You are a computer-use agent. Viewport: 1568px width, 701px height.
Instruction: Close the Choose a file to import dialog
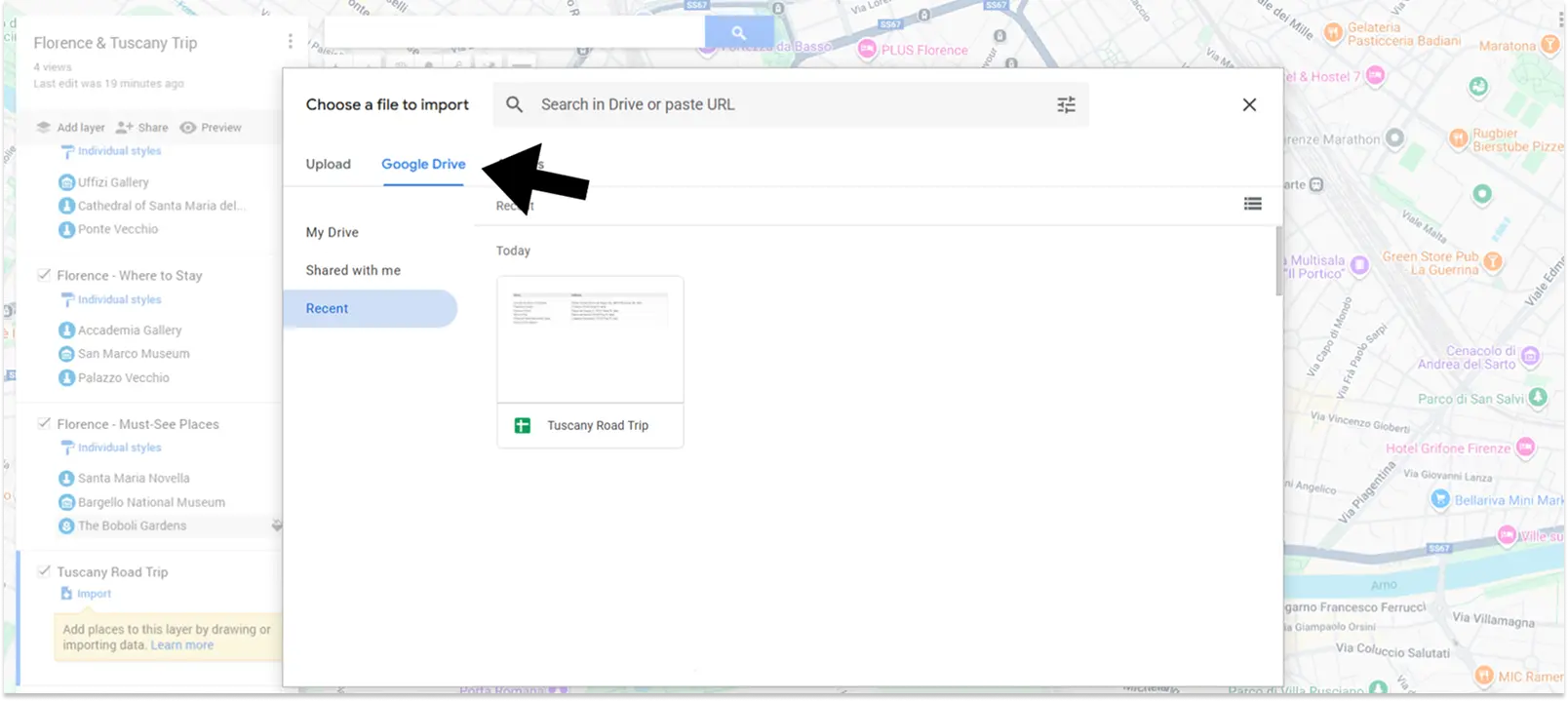(1249, 104)
